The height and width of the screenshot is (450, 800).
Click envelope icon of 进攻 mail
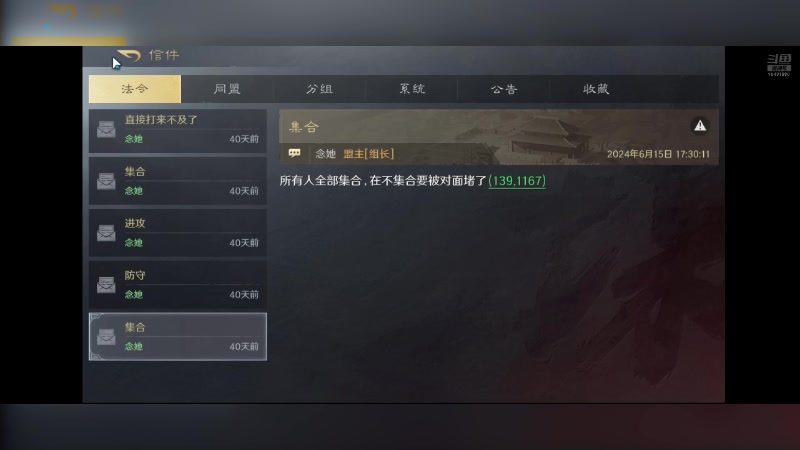[x=106, y=233]
